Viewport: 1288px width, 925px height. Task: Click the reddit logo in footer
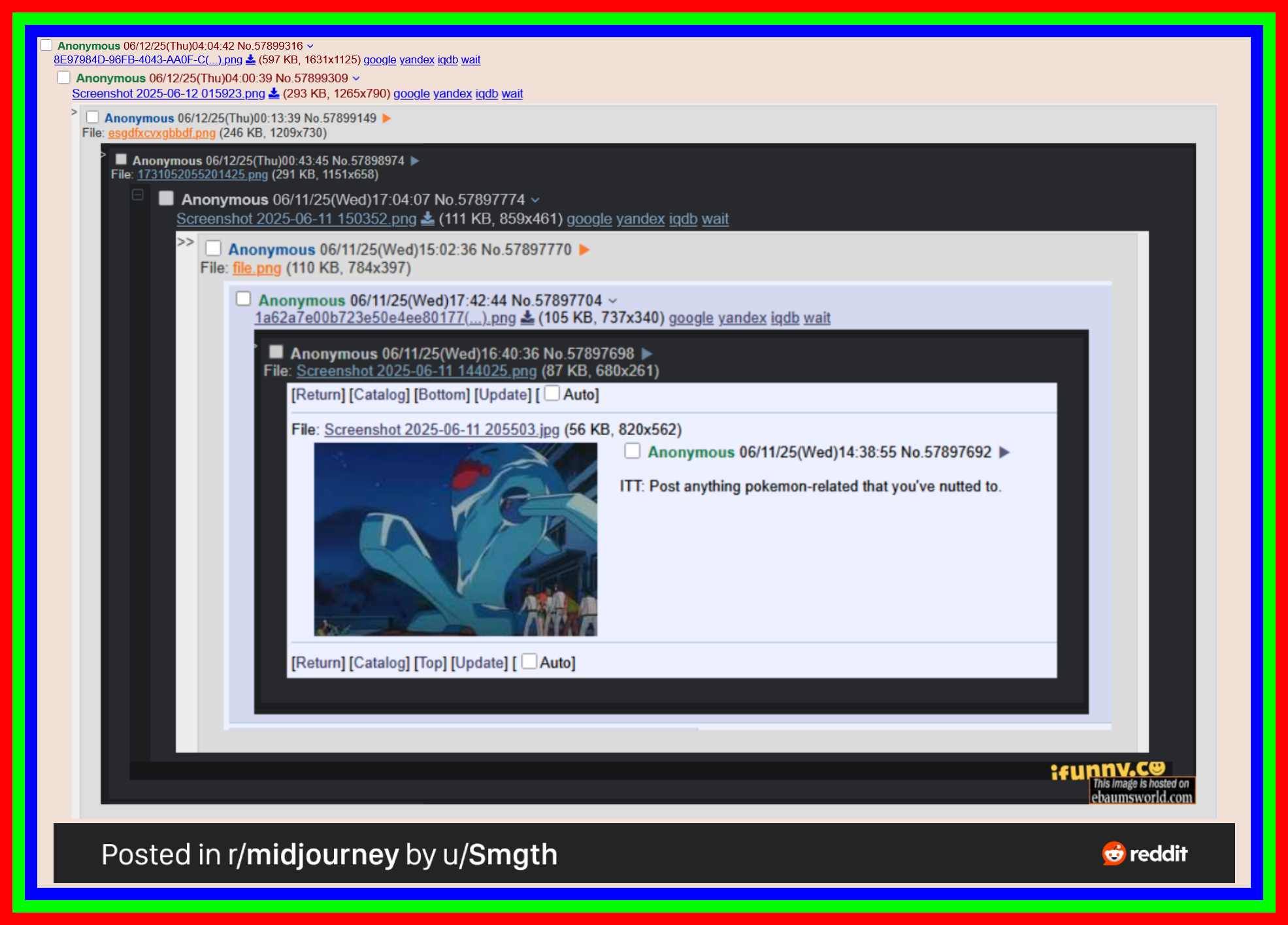click(1145, 853)
